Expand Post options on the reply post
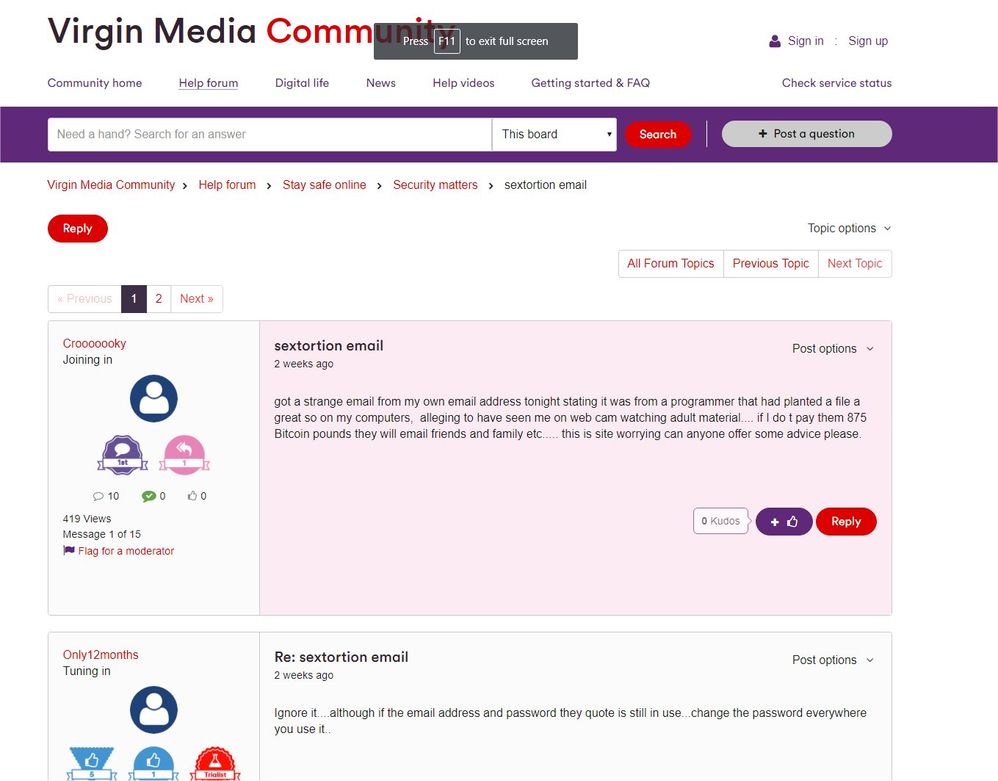This screenshot has height=781, width=998. click(x=832, y=660)
